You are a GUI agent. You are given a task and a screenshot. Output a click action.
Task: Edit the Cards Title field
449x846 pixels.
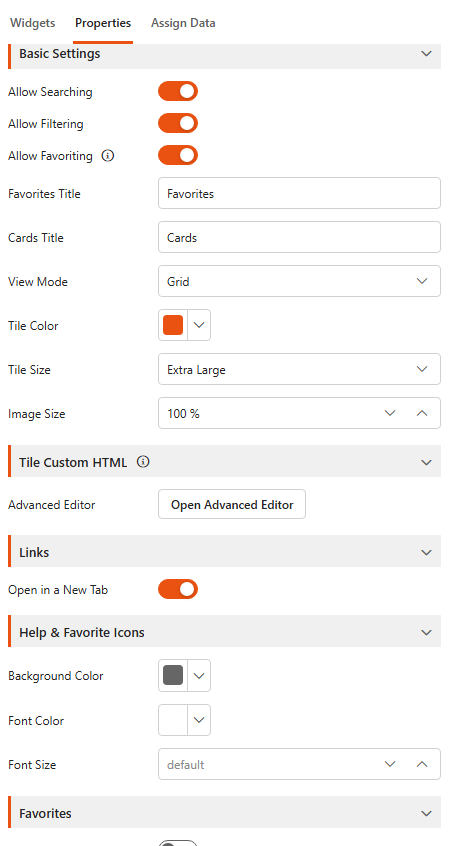pos(300,237)
